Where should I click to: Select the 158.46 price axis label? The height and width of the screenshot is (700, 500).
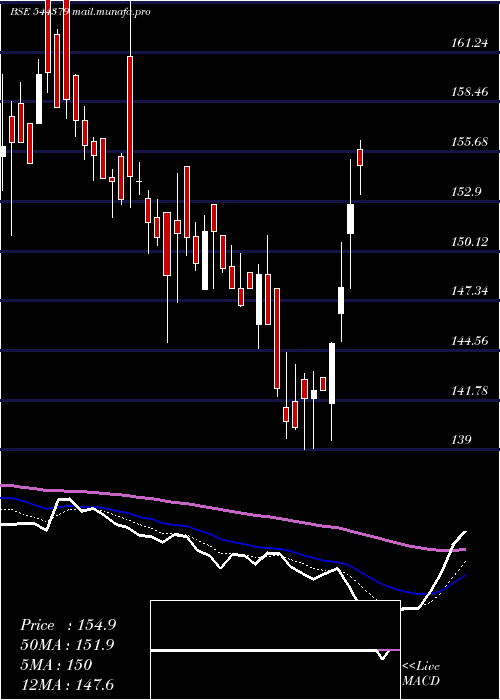[x=470, y=92]
